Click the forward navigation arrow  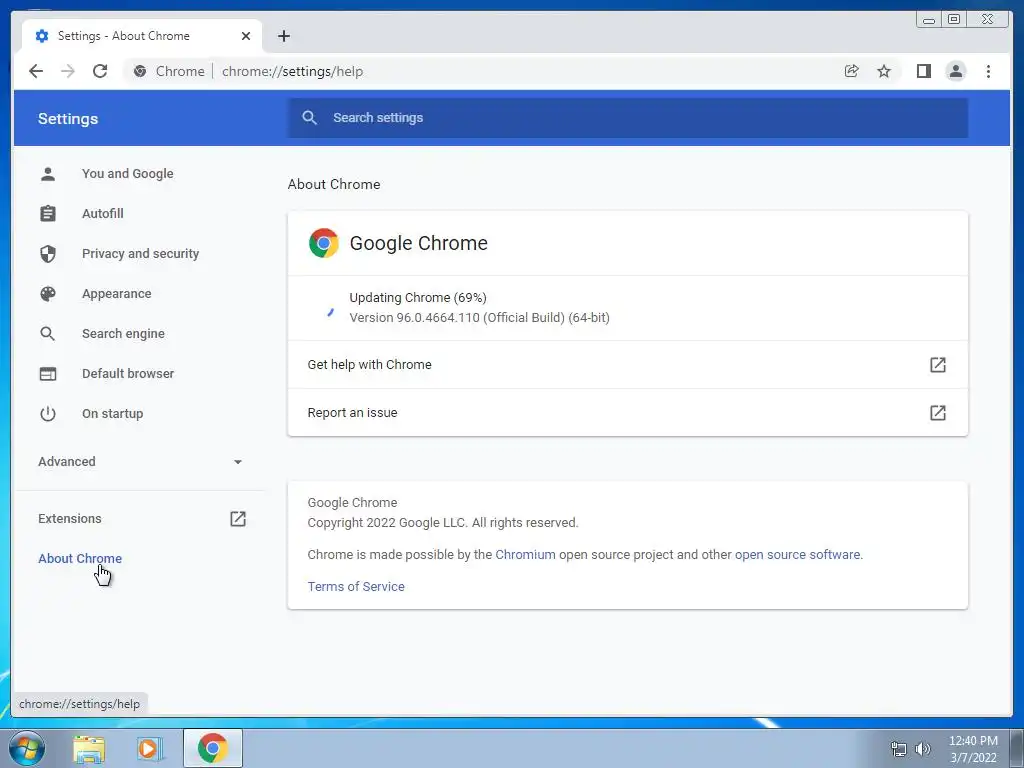point(68,71)
